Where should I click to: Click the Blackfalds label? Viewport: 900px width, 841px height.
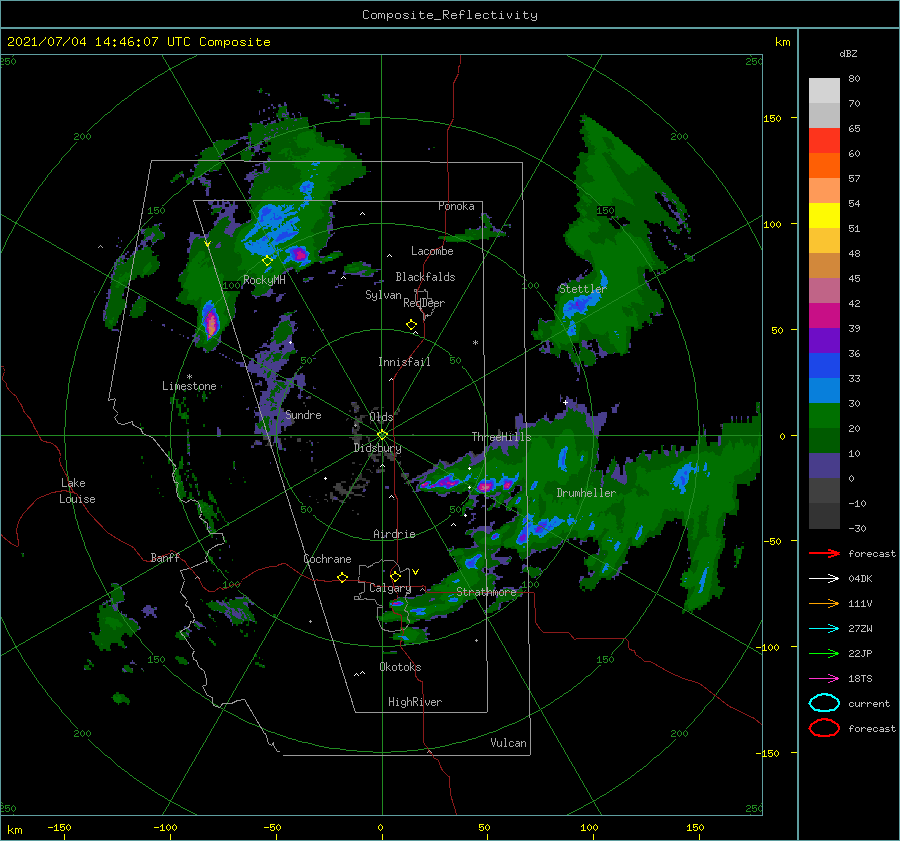[x=425, y=277]
